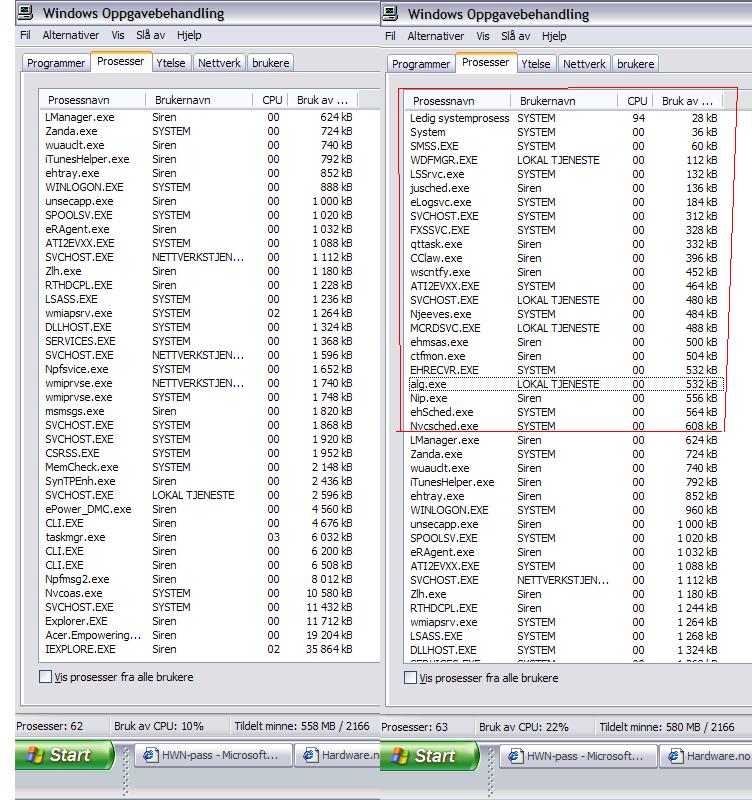Image resolution: width=752 pixels, height=800 pixels.
Task: Open Vis menu in right window
Action: [483, 36]
